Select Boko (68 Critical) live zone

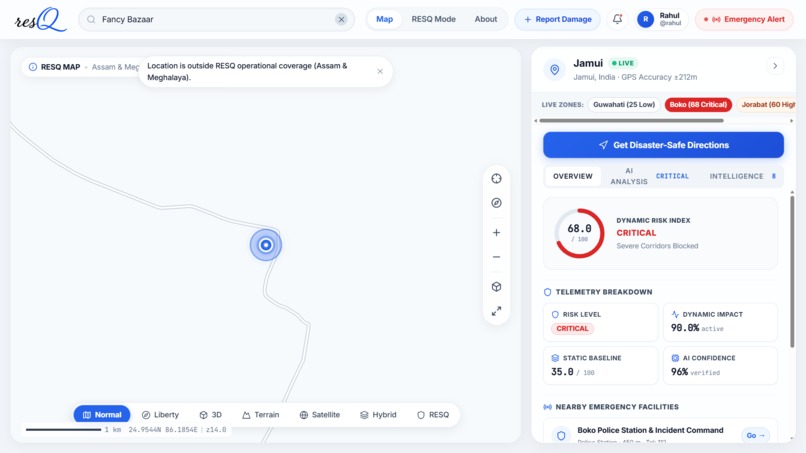(x=698, y=104)
